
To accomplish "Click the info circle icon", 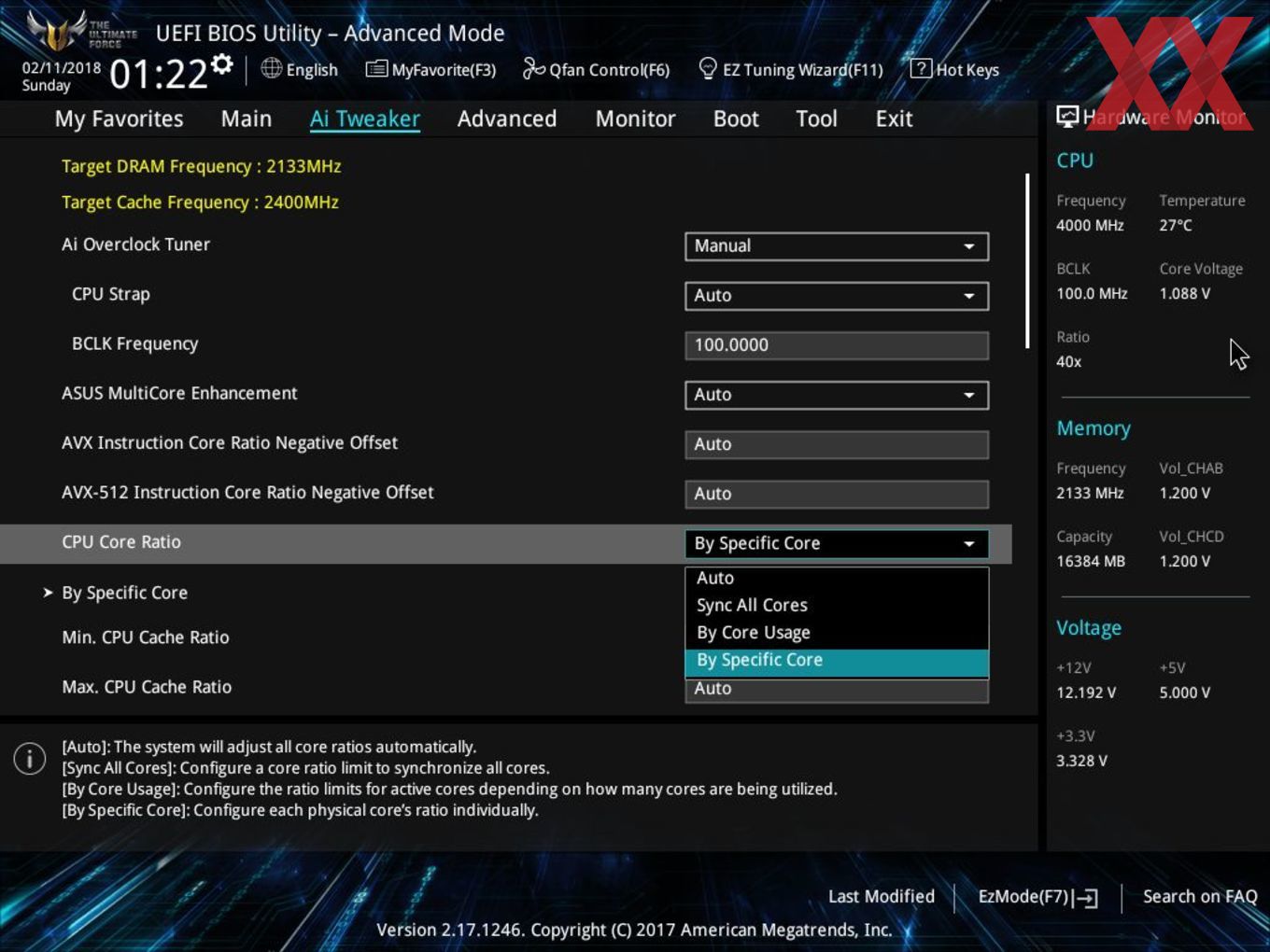I will (30, 758).
